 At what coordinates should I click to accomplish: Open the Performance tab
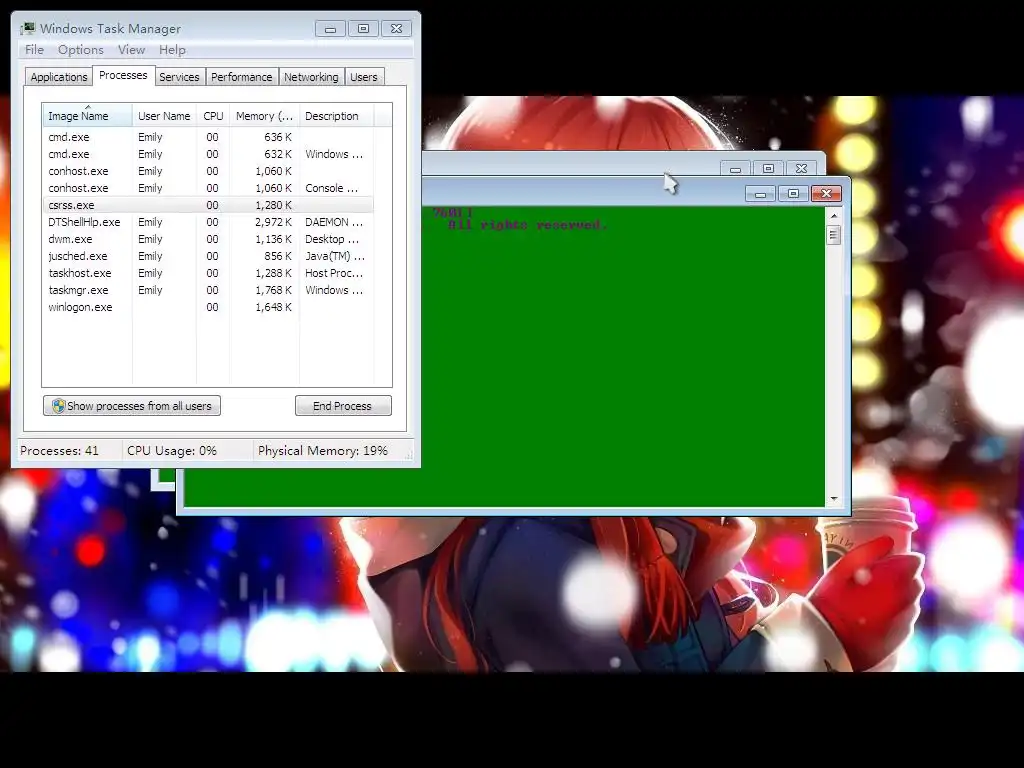pos(242,77)
